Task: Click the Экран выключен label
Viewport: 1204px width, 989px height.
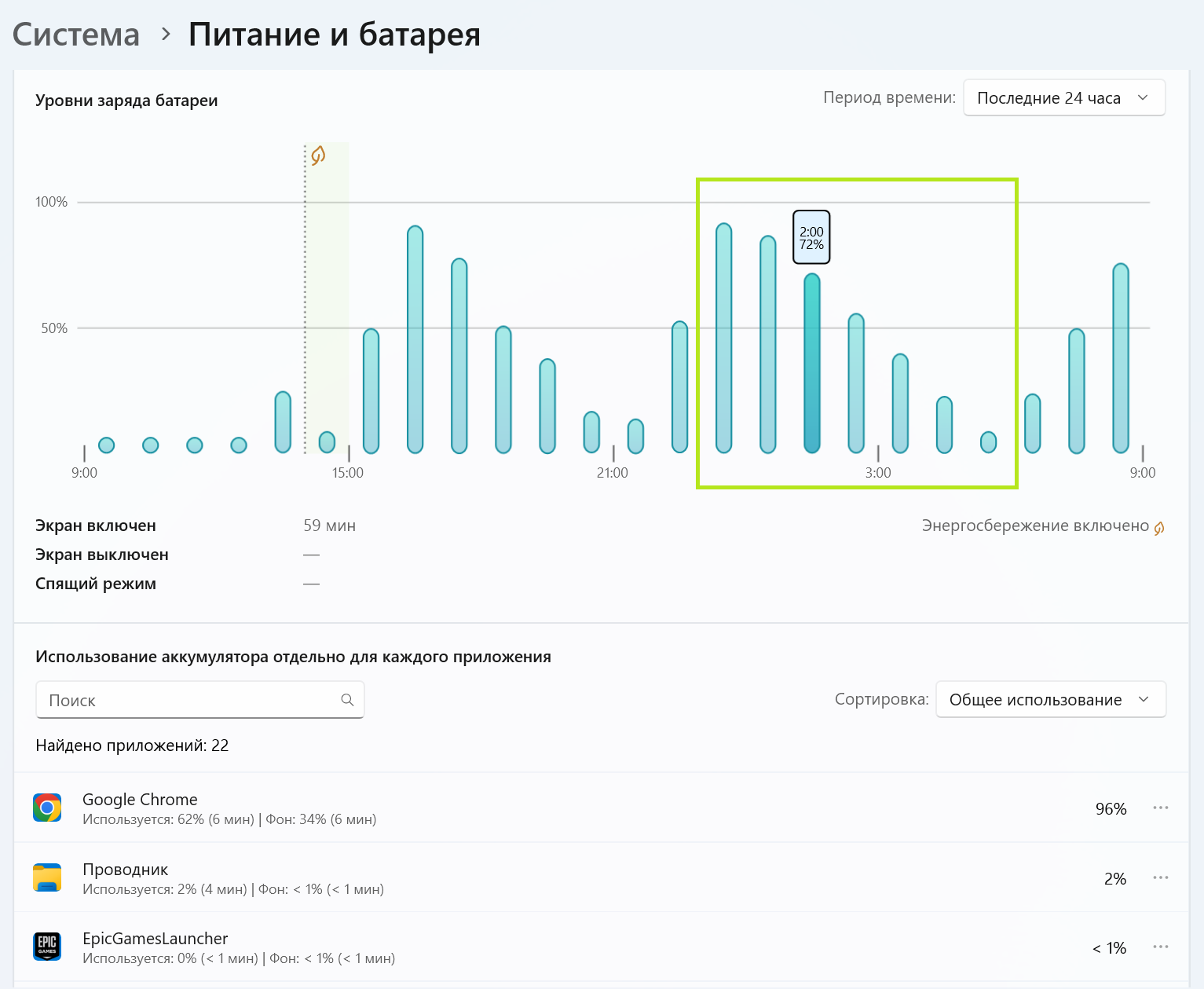Action: (x=102, y=555)
